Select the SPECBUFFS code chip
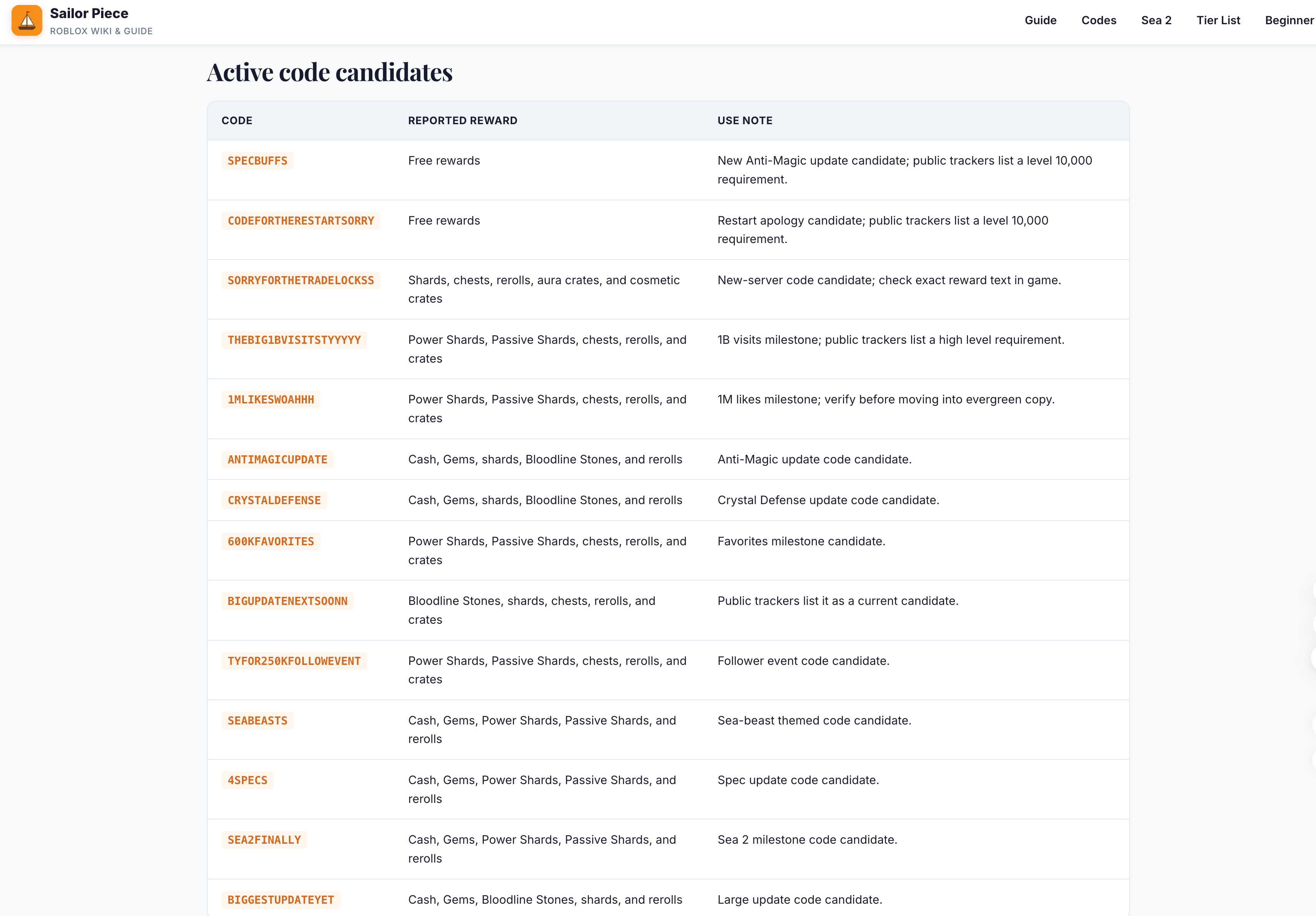This screenshot has height=916, width=1316. (x=257, y=161)
